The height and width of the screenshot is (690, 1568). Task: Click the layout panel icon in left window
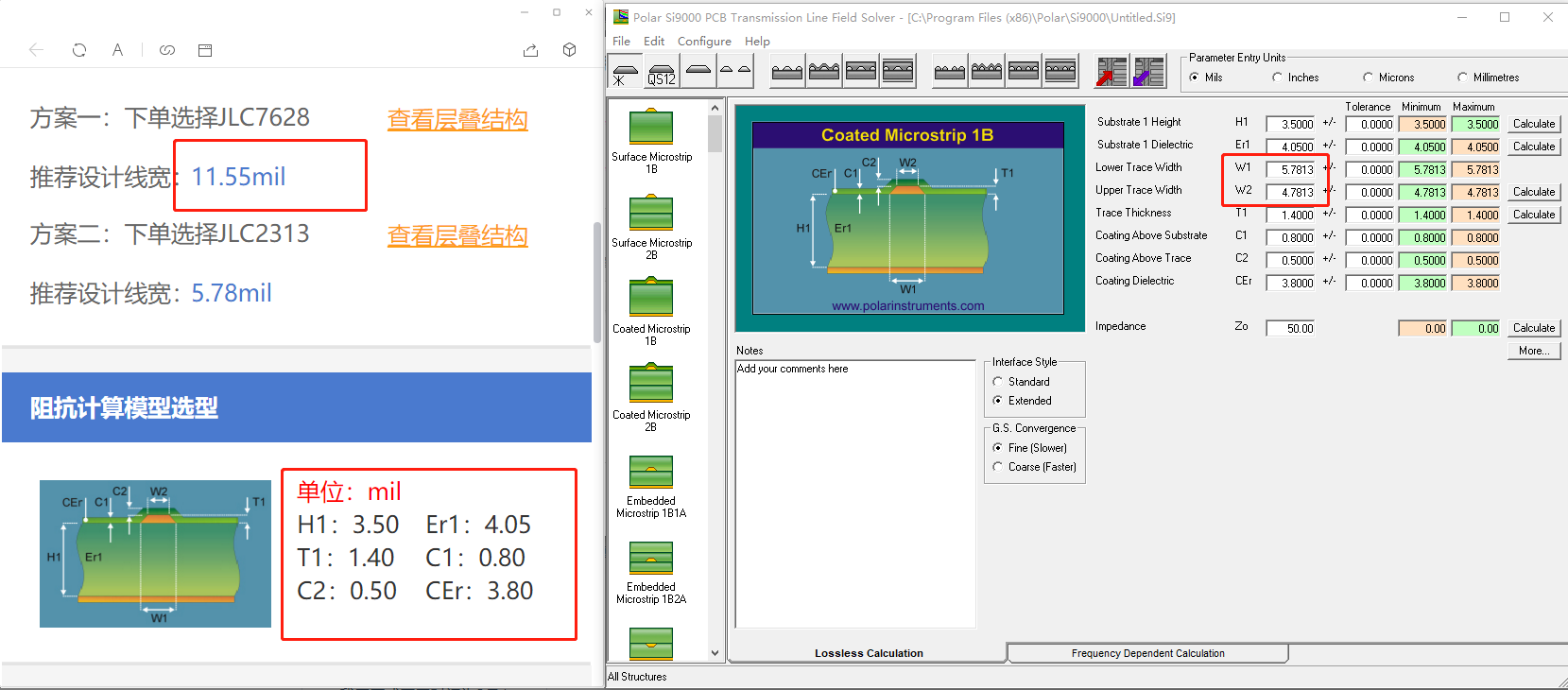tap(205, 50)
